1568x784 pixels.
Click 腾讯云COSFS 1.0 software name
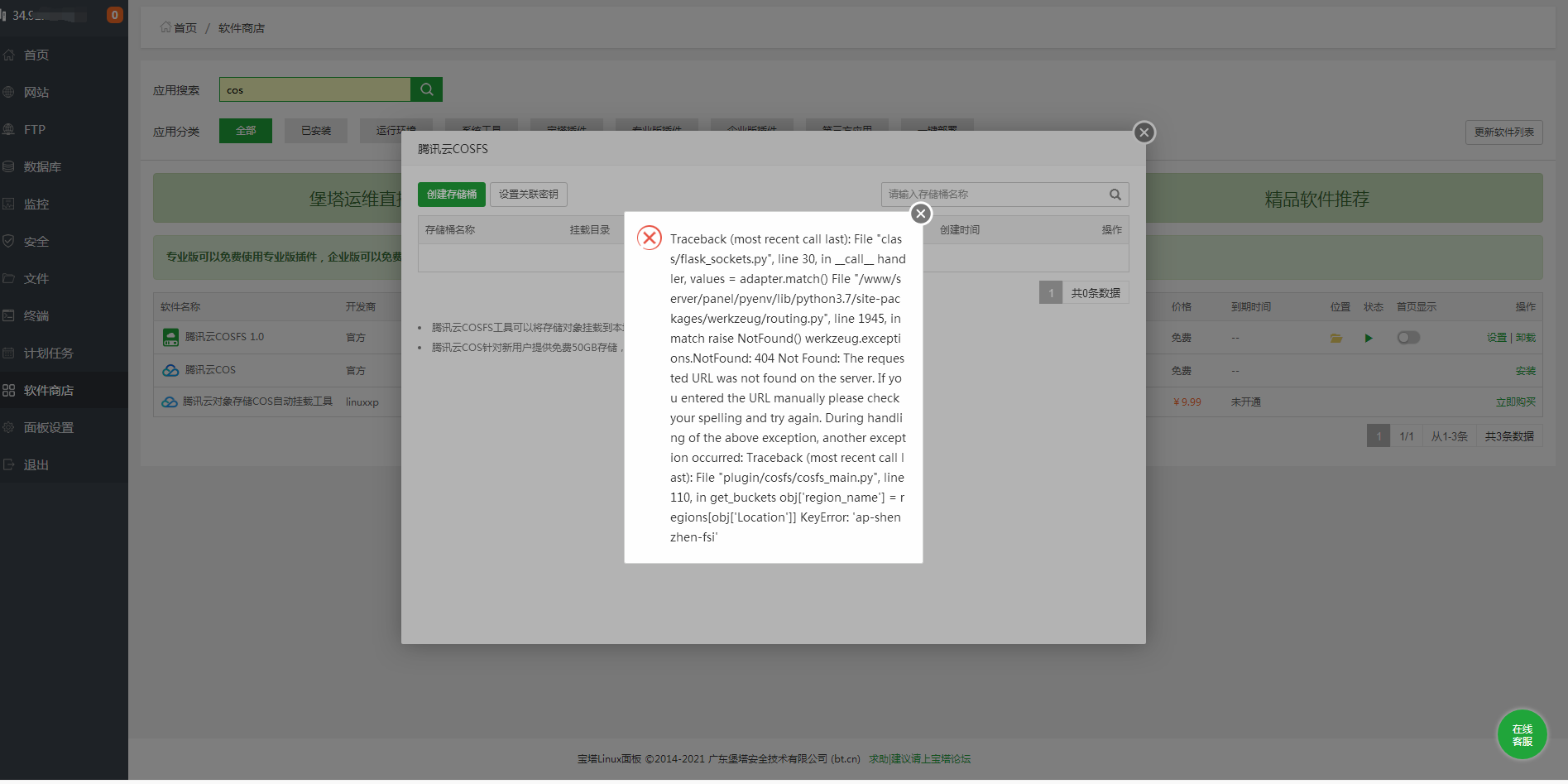click(224, 337)
